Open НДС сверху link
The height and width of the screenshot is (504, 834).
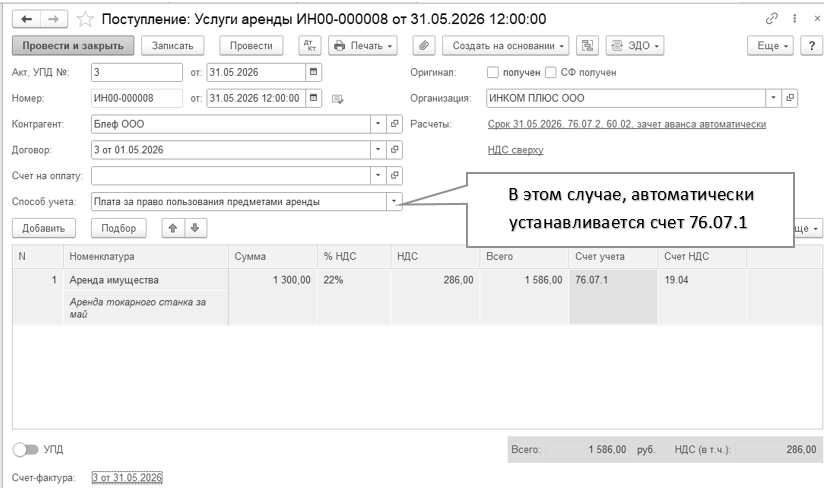[x=515, y=150]
